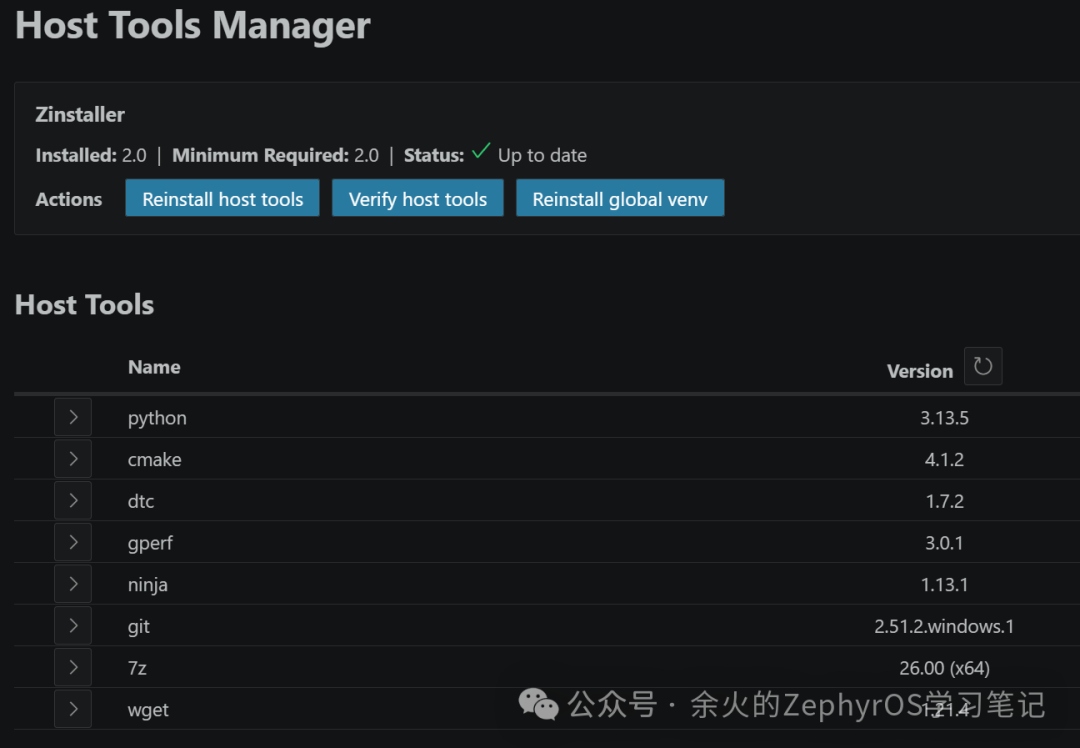Select the cmake tool name
1080x748 pixels.
click(x=154, y=459)
